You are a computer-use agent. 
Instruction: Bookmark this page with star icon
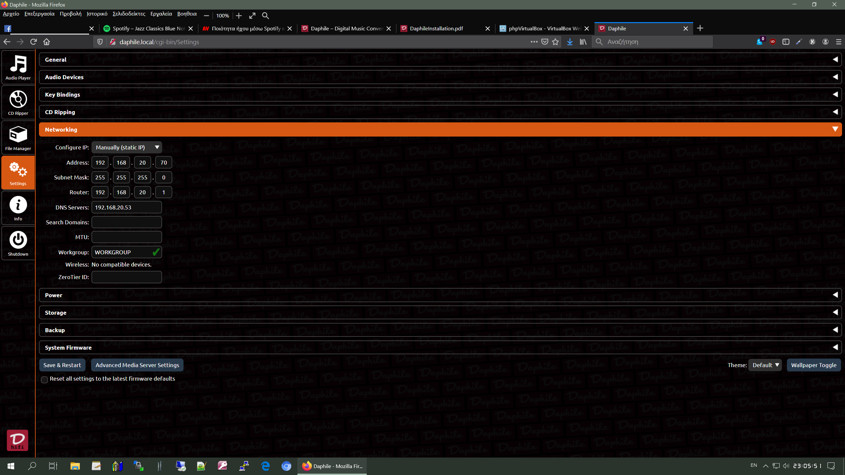(556, 42)
